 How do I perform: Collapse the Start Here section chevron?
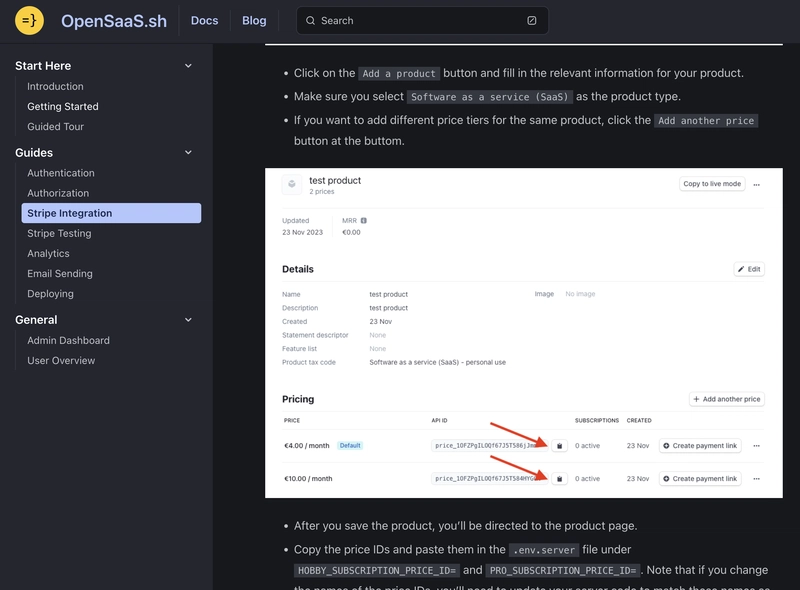point(188,66)
